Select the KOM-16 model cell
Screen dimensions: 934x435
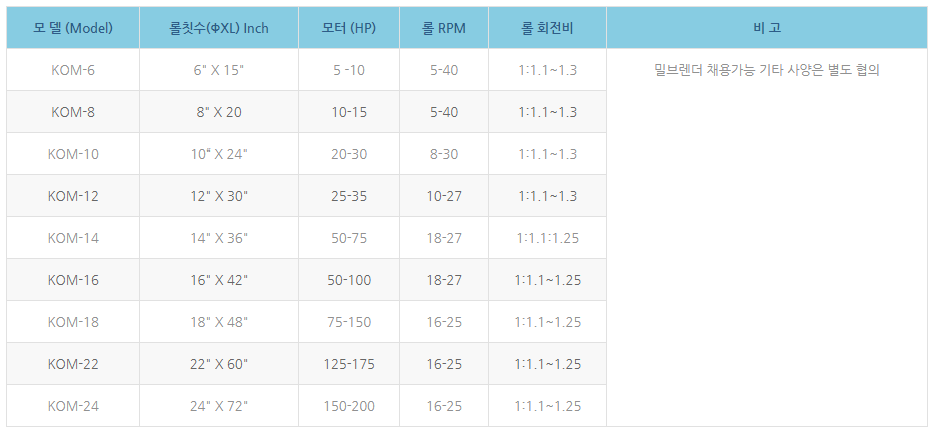tap(73, 280)
